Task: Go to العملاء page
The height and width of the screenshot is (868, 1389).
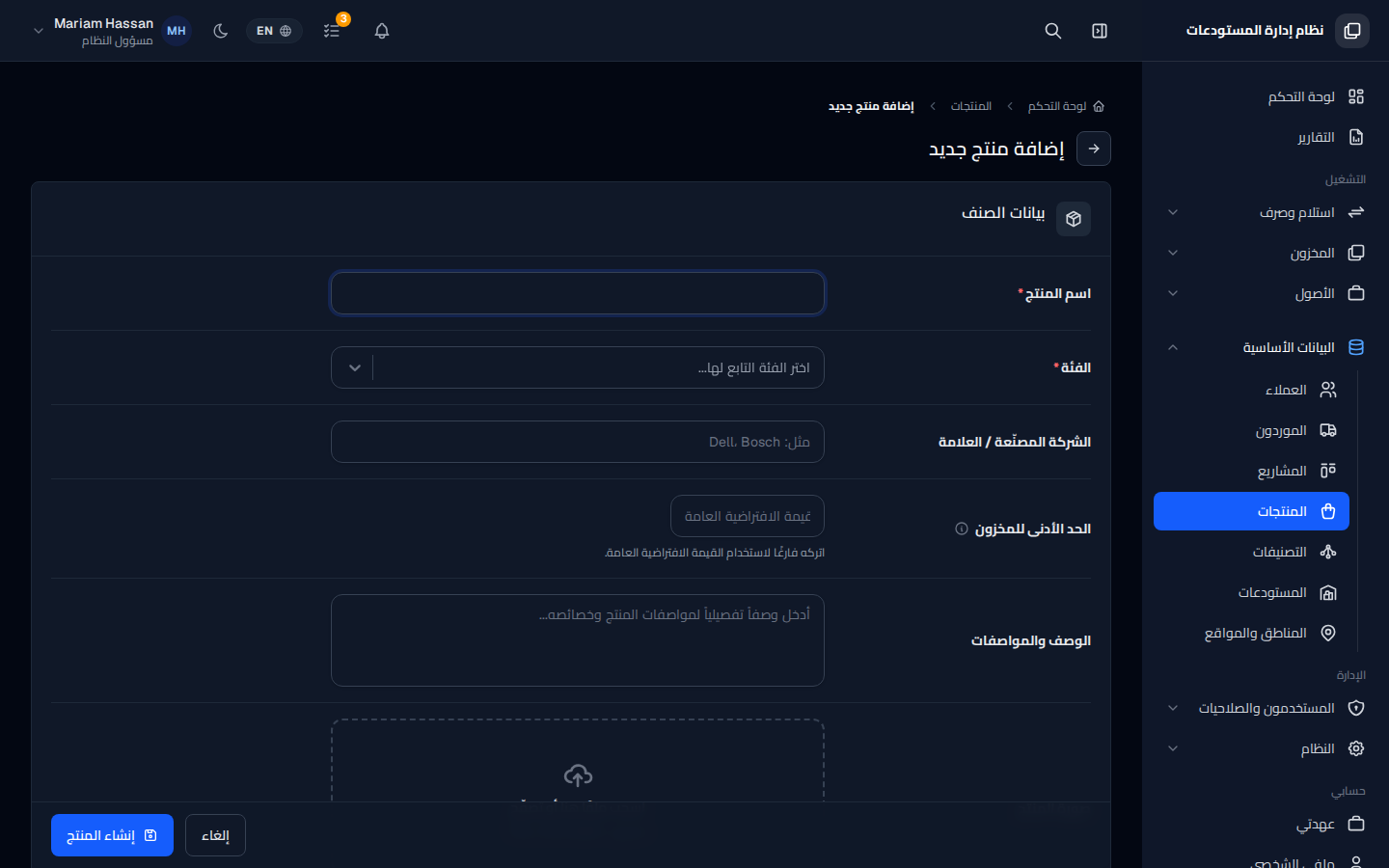Action: [1252, 390]
